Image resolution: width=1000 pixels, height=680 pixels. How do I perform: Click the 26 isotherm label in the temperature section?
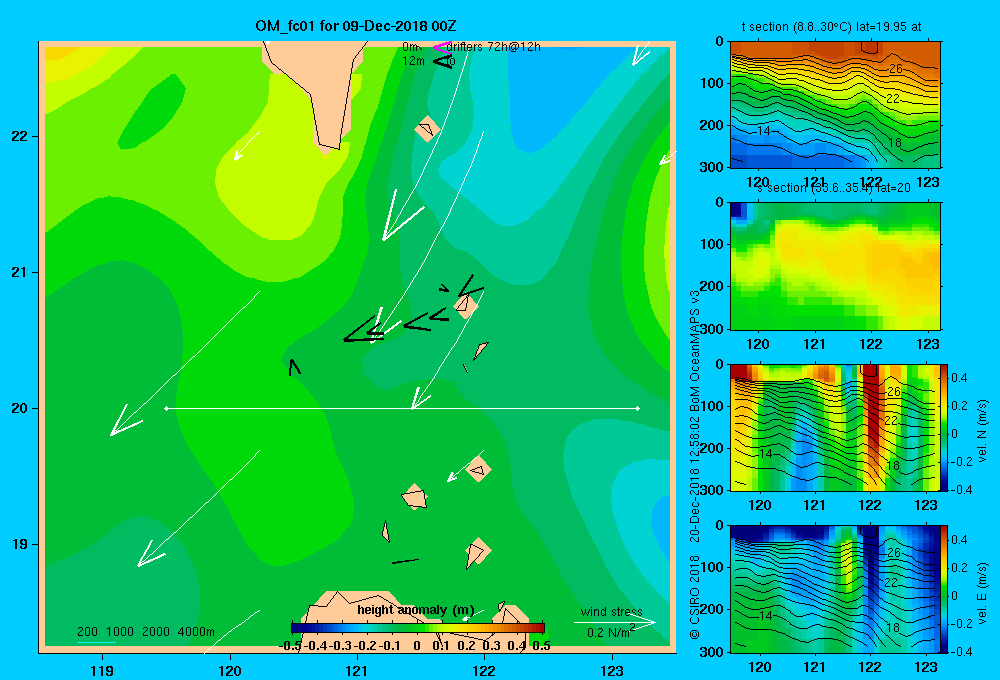895,69
